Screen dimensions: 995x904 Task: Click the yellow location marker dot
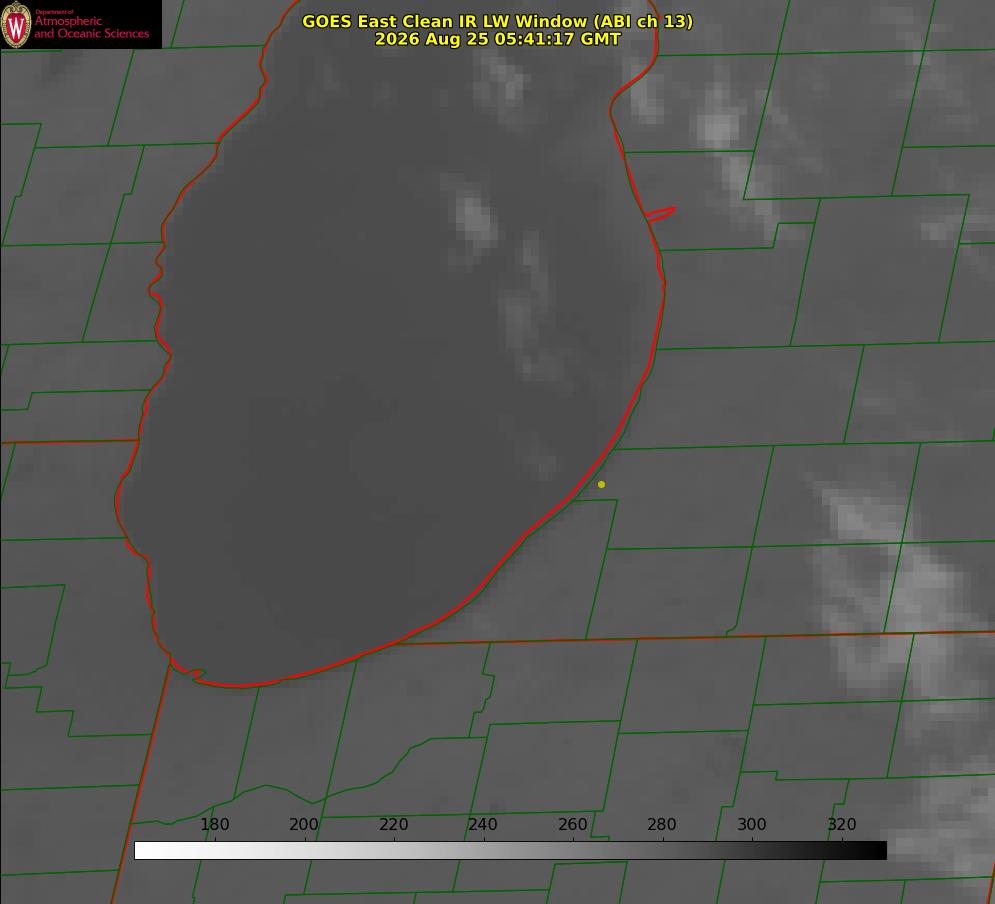point(602,484)
